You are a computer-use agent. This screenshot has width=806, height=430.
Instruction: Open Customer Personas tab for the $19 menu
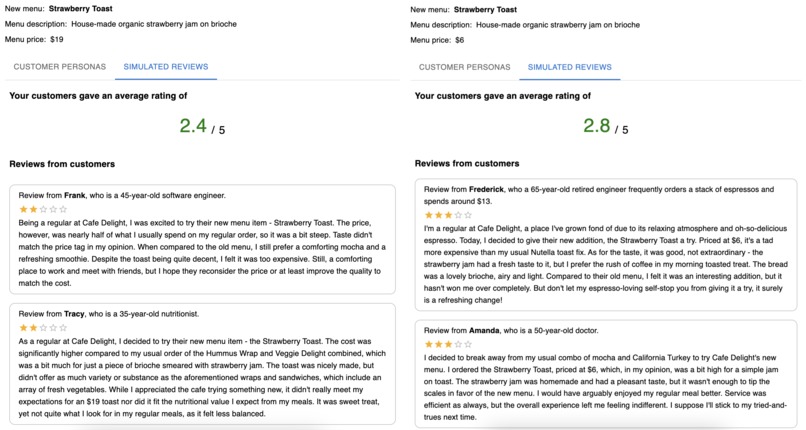coord(56,67)
